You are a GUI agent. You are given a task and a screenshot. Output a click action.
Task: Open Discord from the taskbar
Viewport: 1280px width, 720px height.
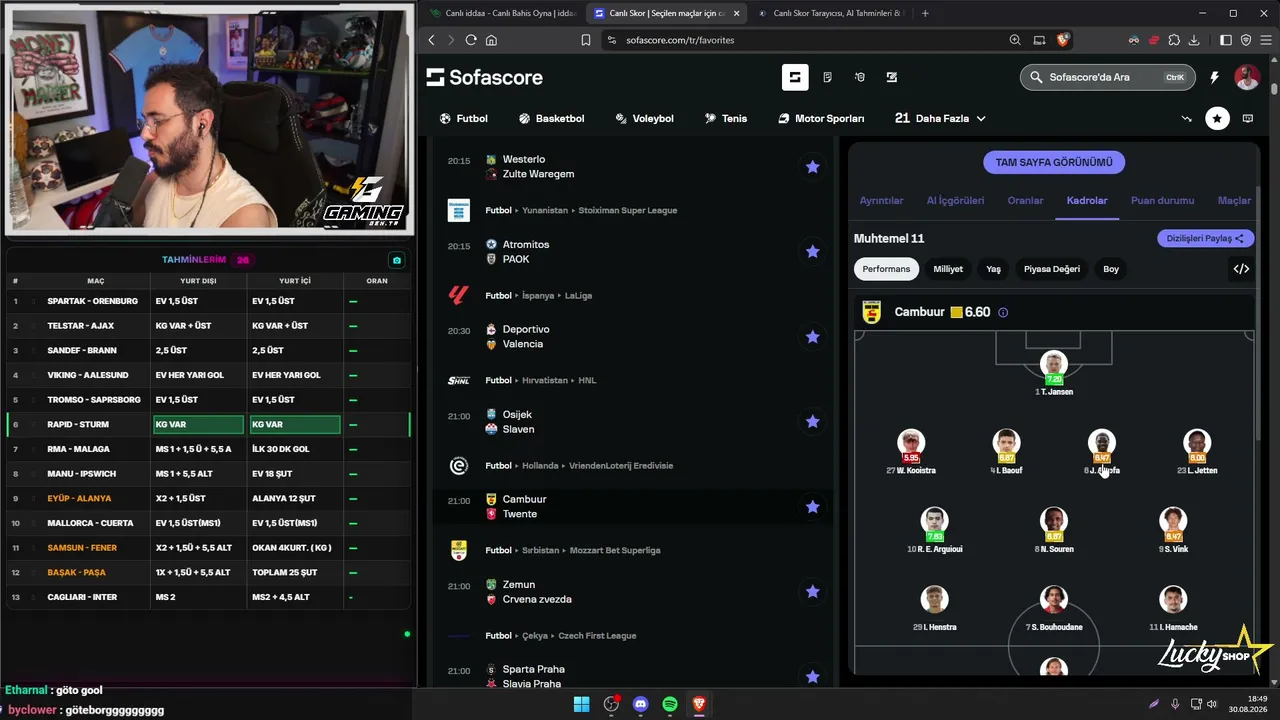click(x=640, y=704)
